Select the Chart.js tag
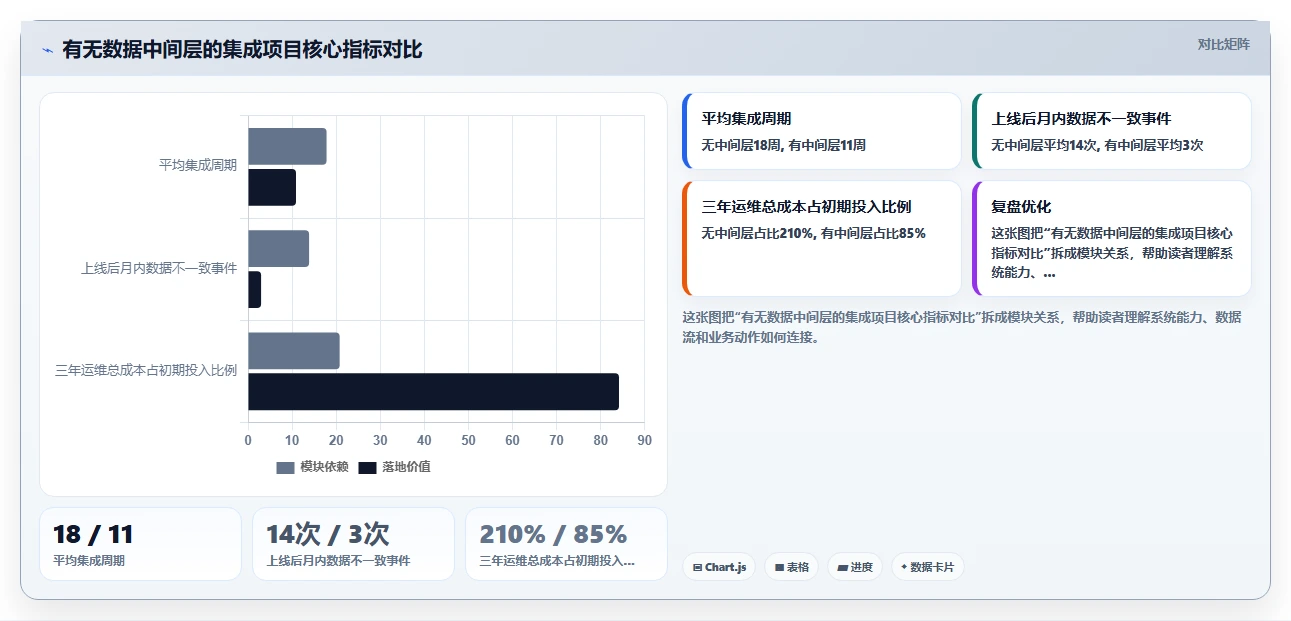Viewport: 1291px width, 621px height. click(719, 567)
